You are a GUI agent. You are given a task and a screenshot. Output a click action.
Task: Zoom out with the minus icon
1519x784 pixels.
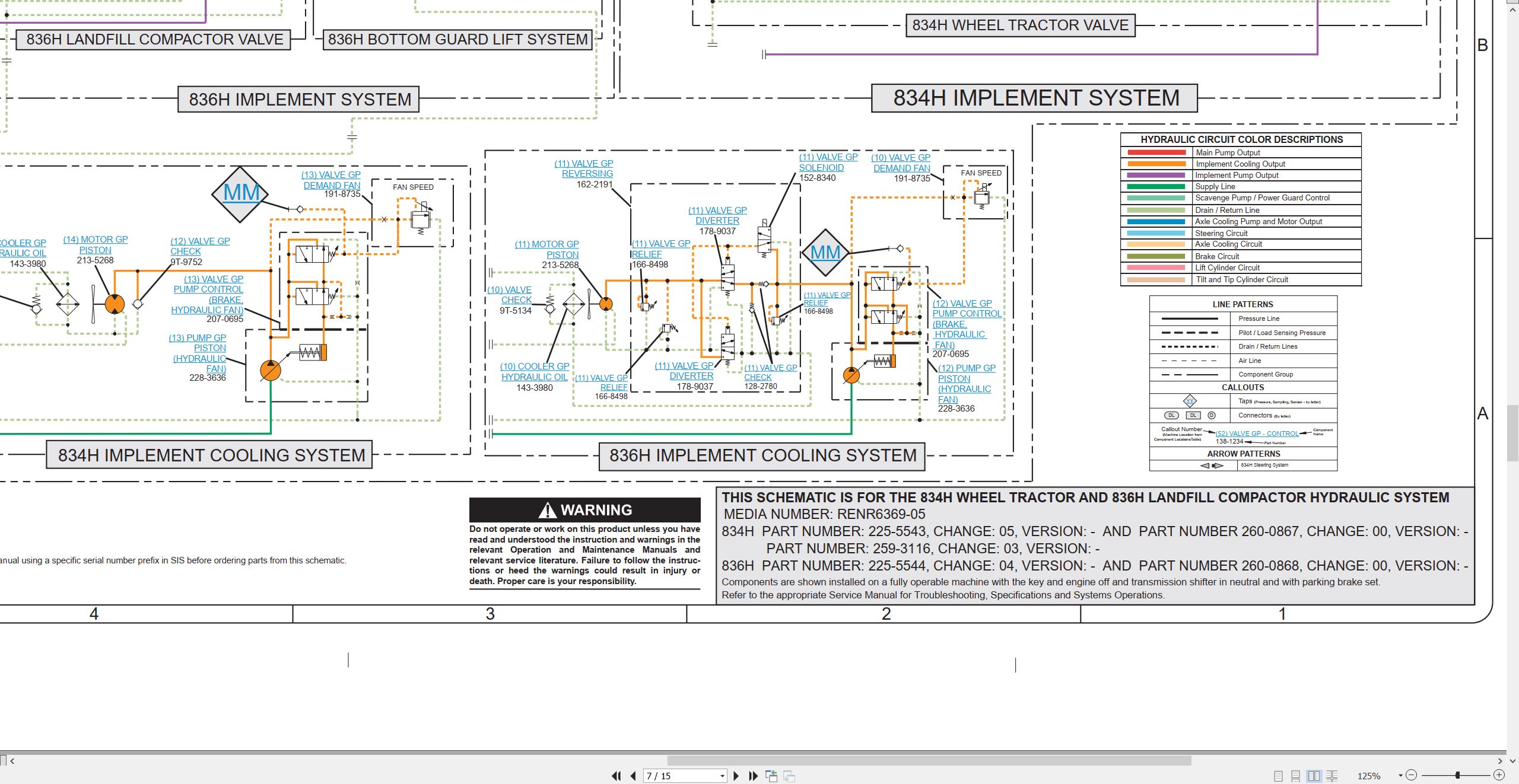(x=1412, y=775)
